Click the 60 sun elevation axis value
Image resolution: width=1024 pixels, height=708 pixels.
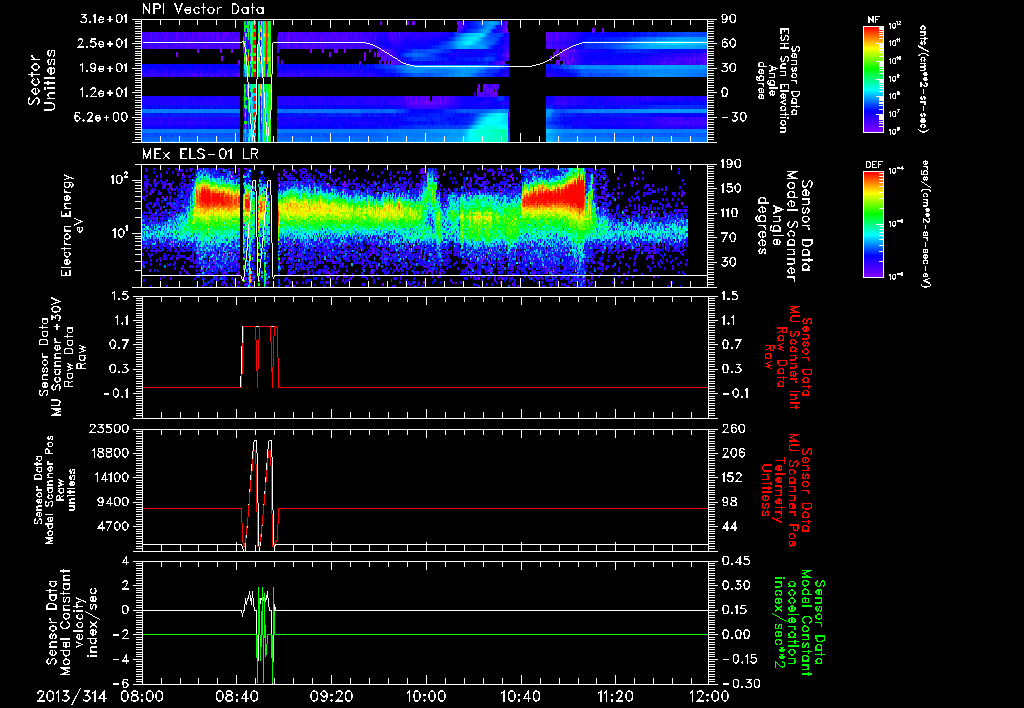729,43
